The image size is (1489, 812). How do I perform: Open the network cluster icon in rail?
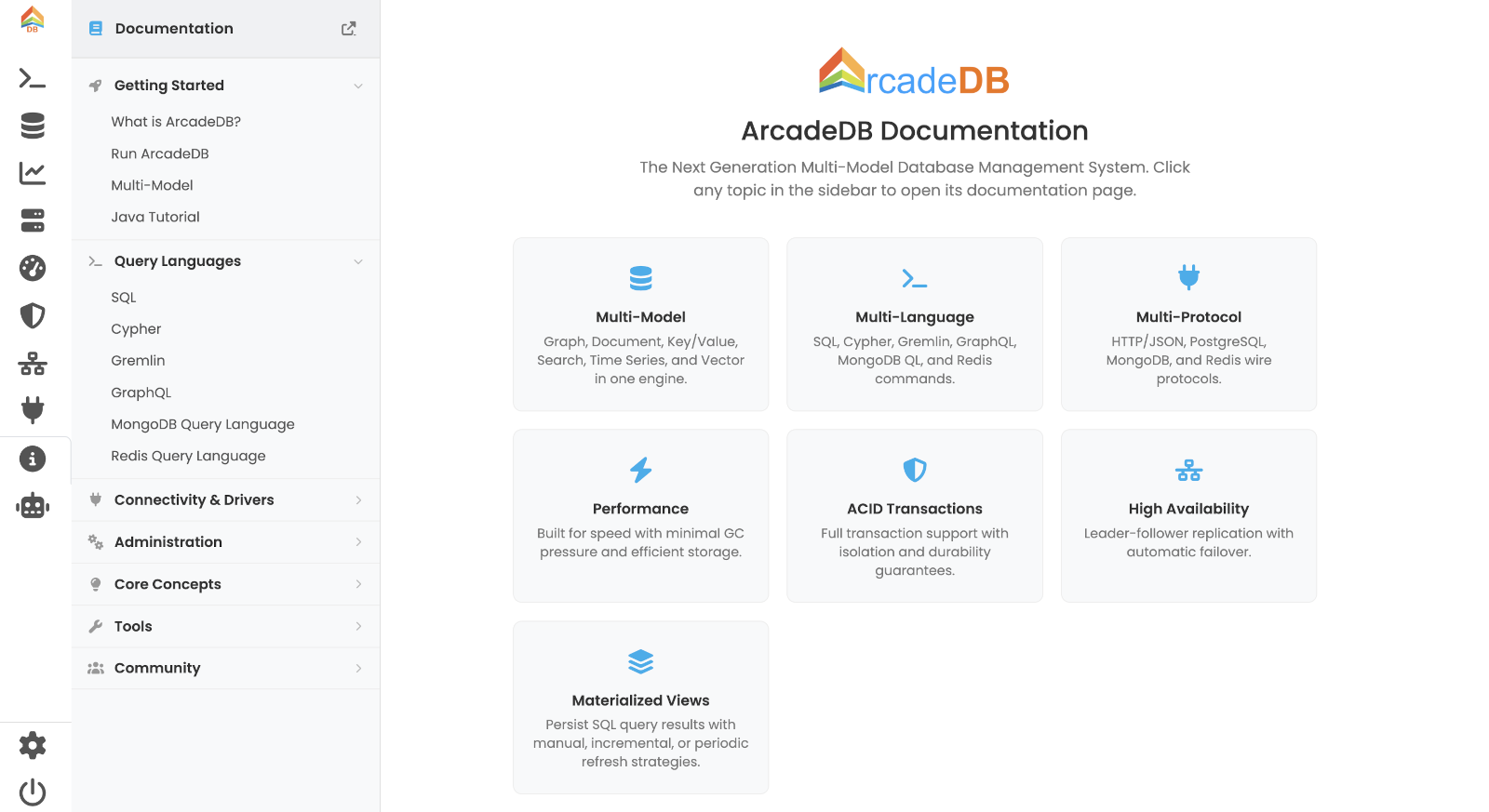[33, 364]
